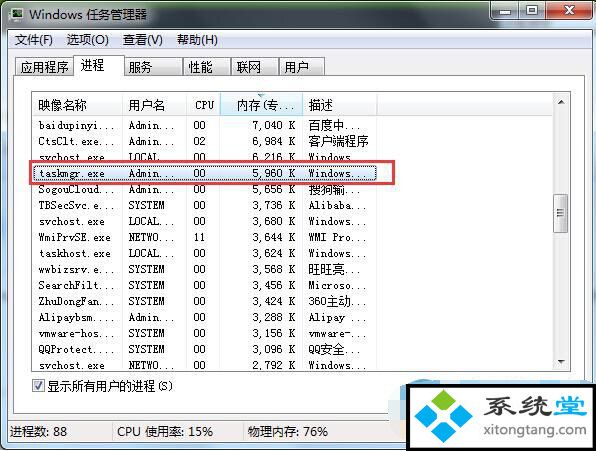Screen dimensions: 596x451
Task: Sort by 映像名称 column header
Action: [x=77, y=104]
